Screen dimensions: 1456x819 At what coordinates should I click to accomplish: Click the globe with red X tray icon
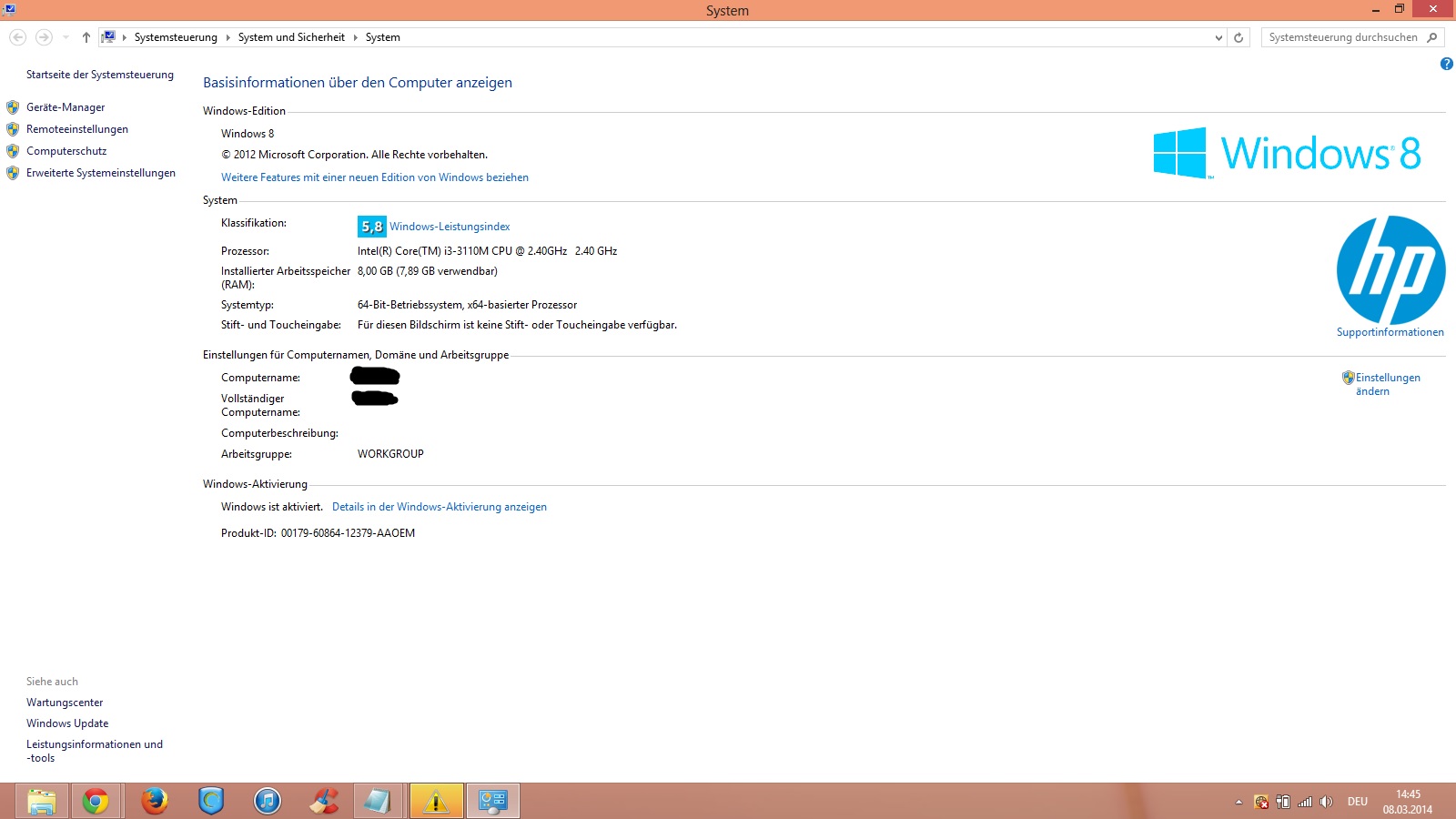click(1261, 802)
